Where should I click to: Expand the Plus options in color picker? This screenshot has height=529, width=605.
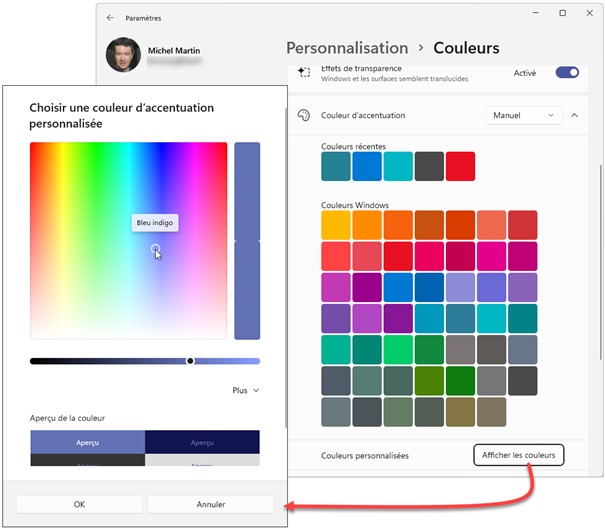(x=245, y=391)
